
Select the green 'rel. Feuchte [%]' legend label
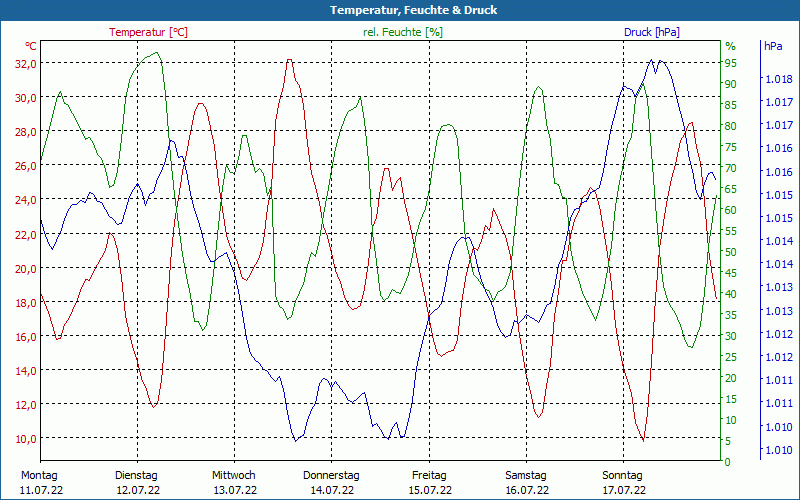402,32
